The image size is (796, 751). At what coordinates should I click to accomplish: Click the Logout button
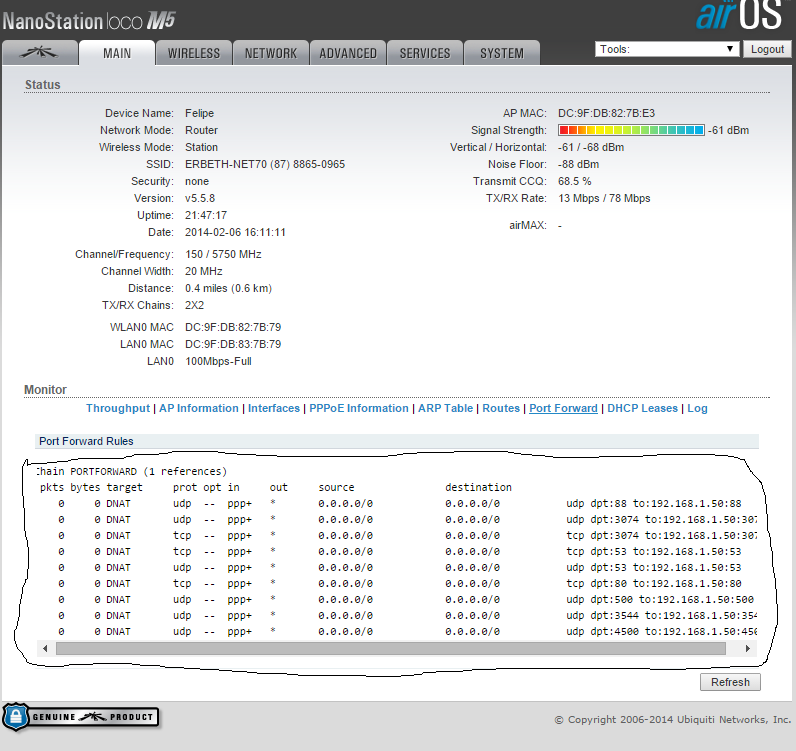tap(767, 49)
